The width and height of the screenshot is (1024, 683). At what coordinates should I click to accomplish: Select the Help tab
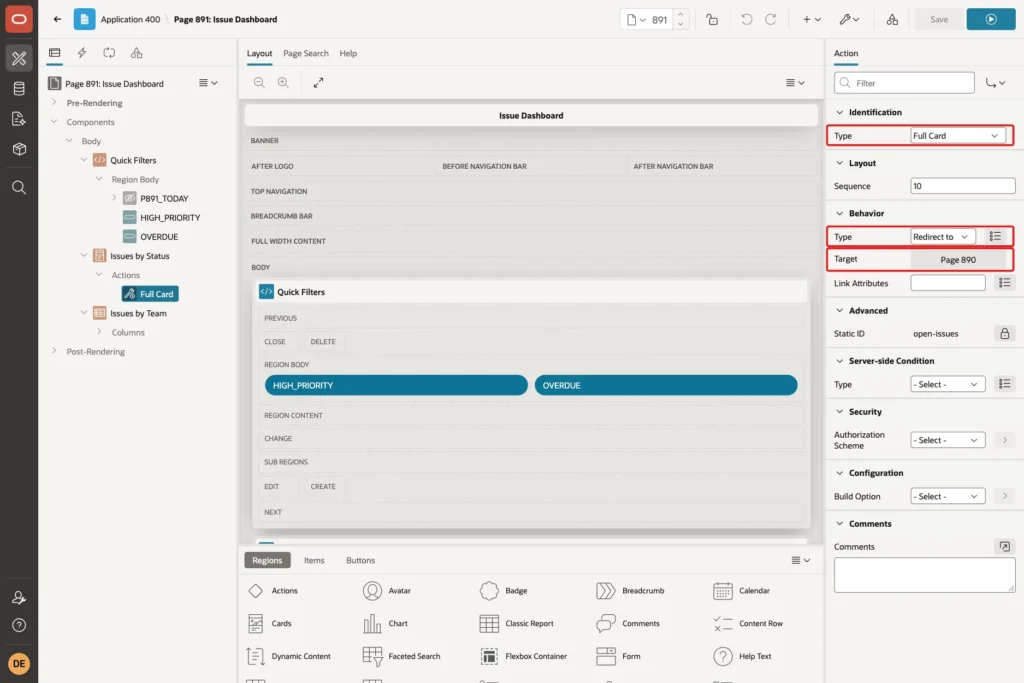348,54
